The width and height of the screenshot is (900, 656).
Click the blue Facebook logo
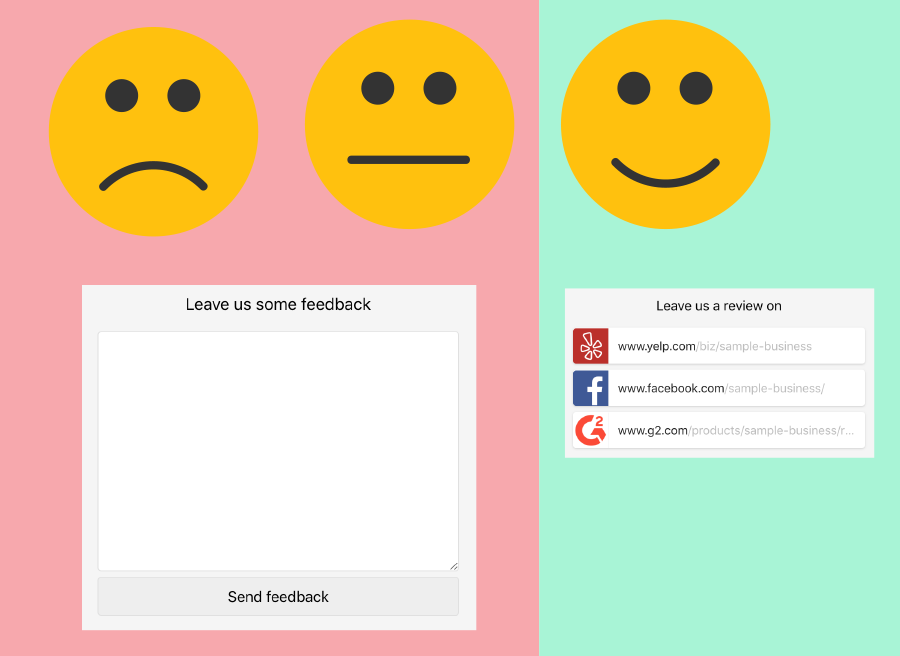[x=590, y=388]
